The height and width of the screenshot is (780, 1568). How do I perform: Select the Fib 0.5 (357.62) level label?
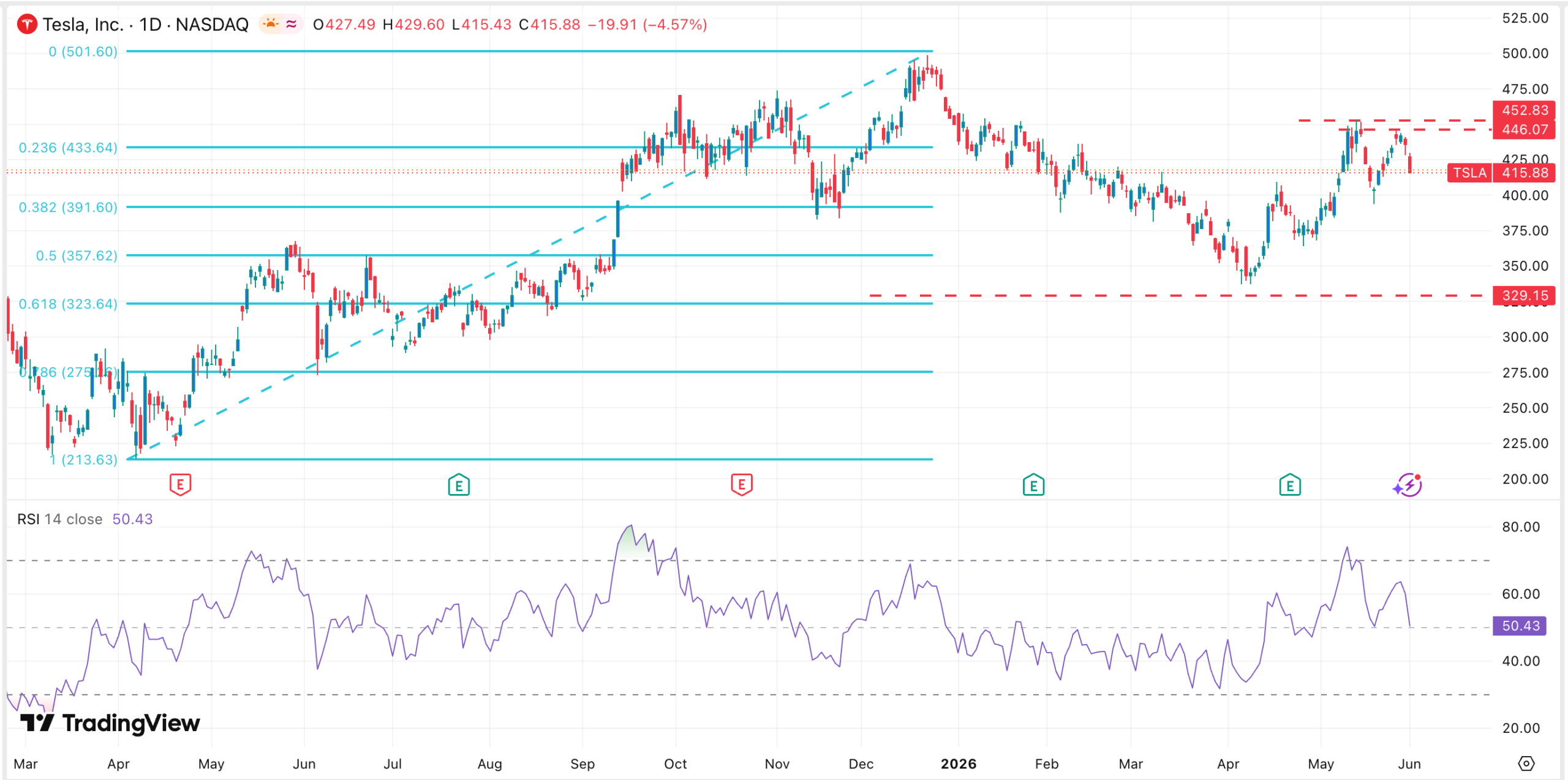tap(77, 255)
